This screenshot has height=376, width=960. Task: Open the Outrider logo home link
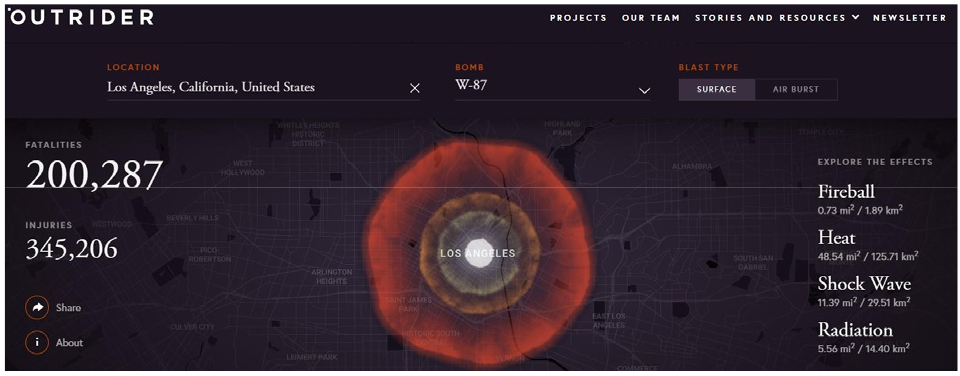(81, 18)
